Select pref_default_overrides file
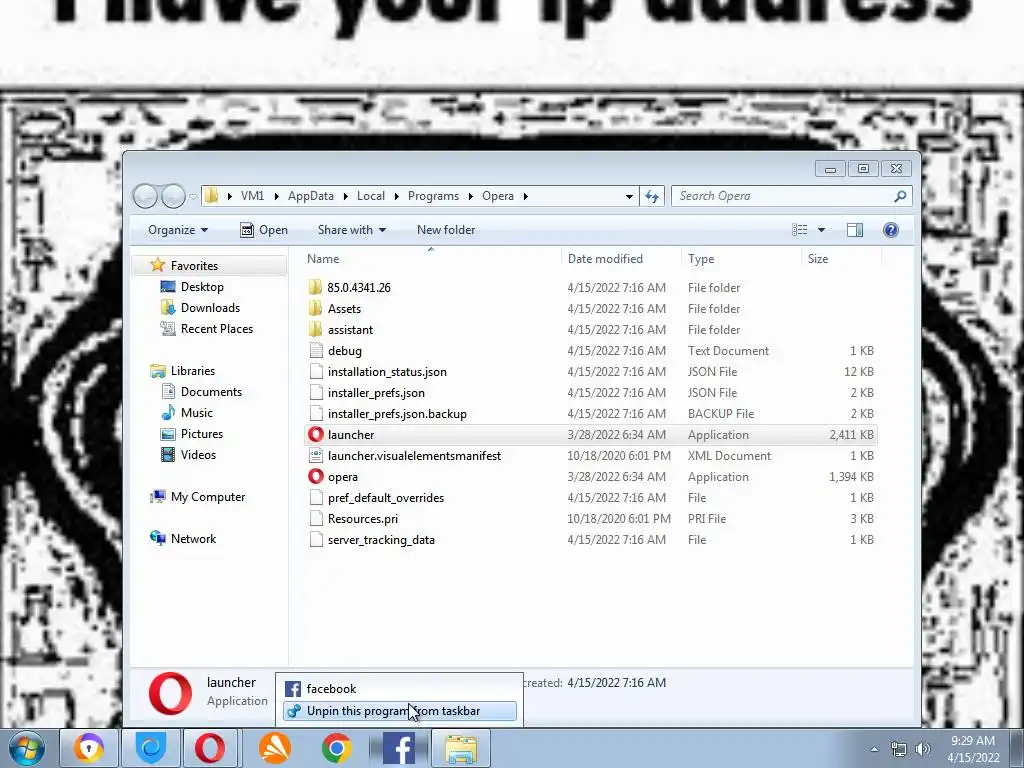Screen dimensions: 1024x768 point(386,498)
